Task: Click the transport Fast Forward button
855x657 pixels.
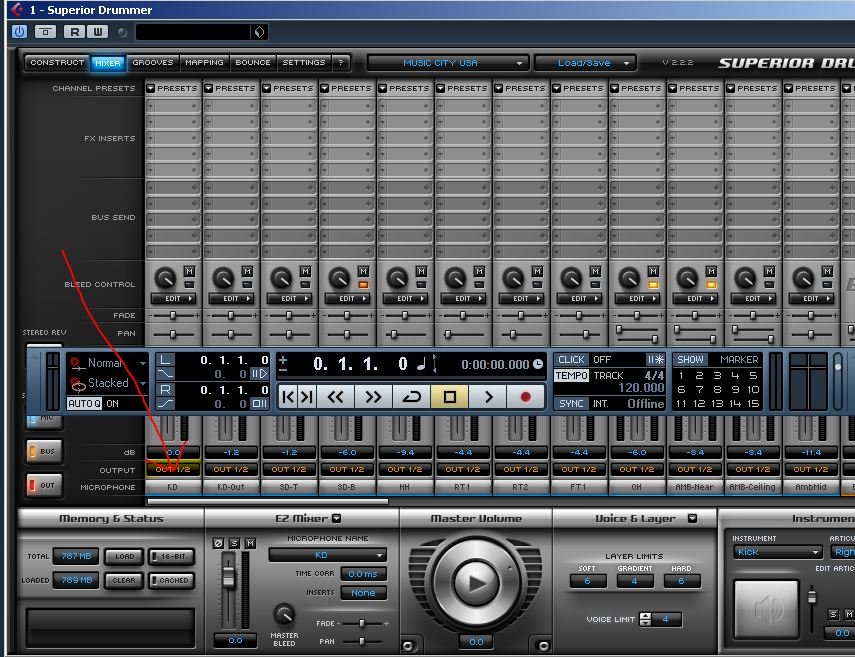Action: pyautogui.click(x=373, y=397)
